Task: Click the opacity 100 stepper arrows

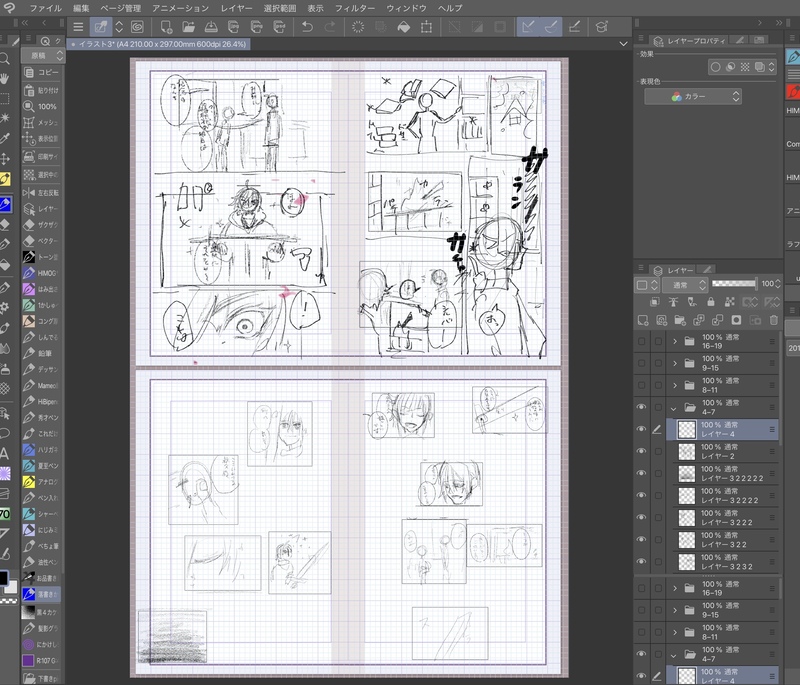Action: tap(777, 283)
